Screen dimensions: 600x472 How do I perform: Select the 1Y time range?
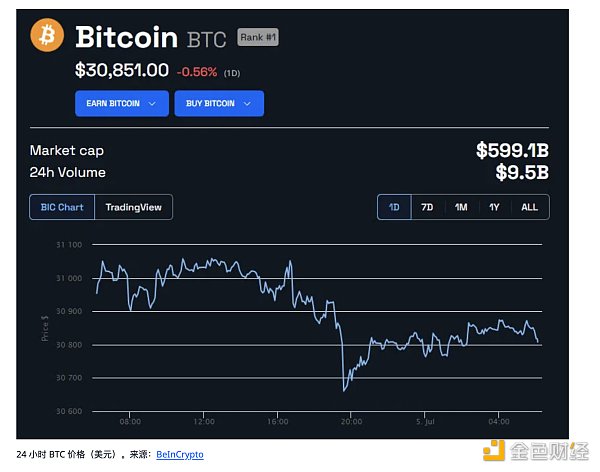[x=494, y=207]
